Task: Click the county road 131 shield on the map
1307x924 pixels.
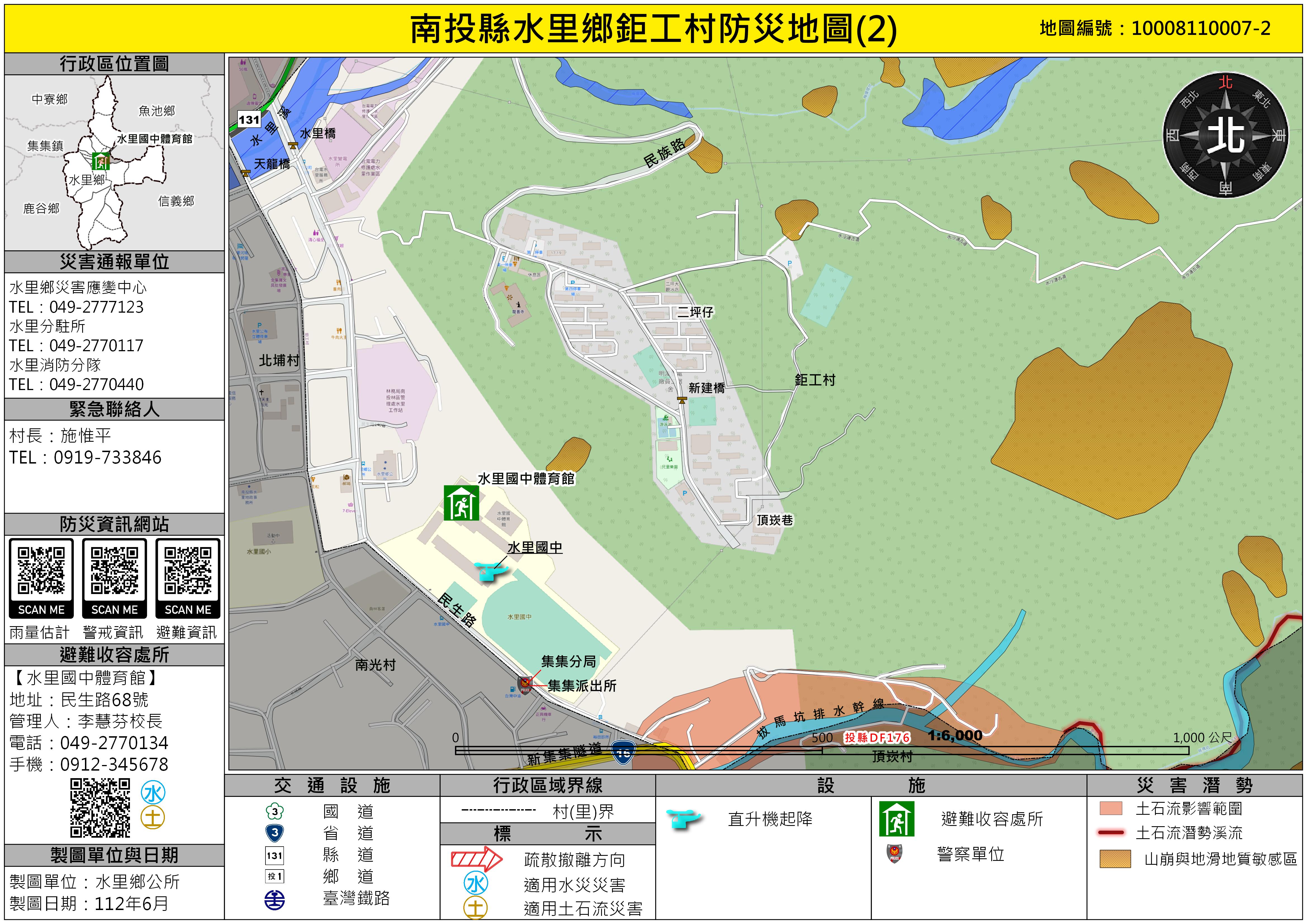Action: [249, 120]
